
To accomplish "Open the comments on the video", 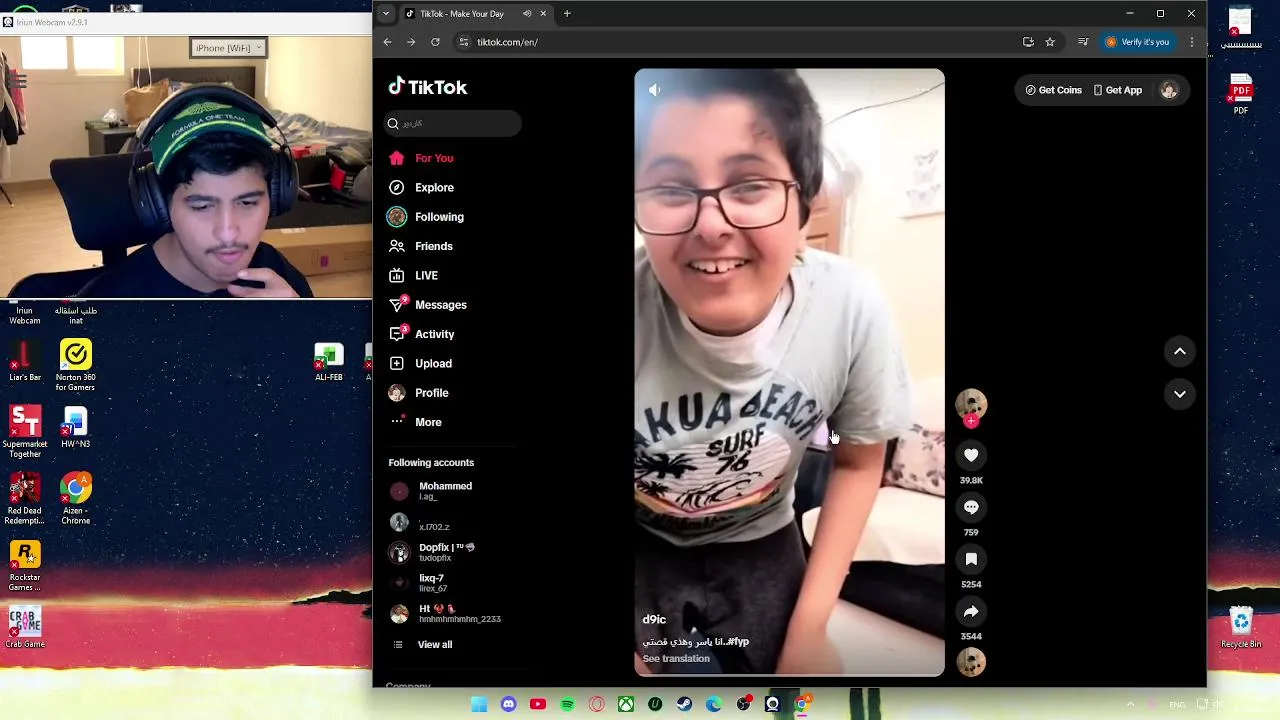I will click(x=971, y=507).
